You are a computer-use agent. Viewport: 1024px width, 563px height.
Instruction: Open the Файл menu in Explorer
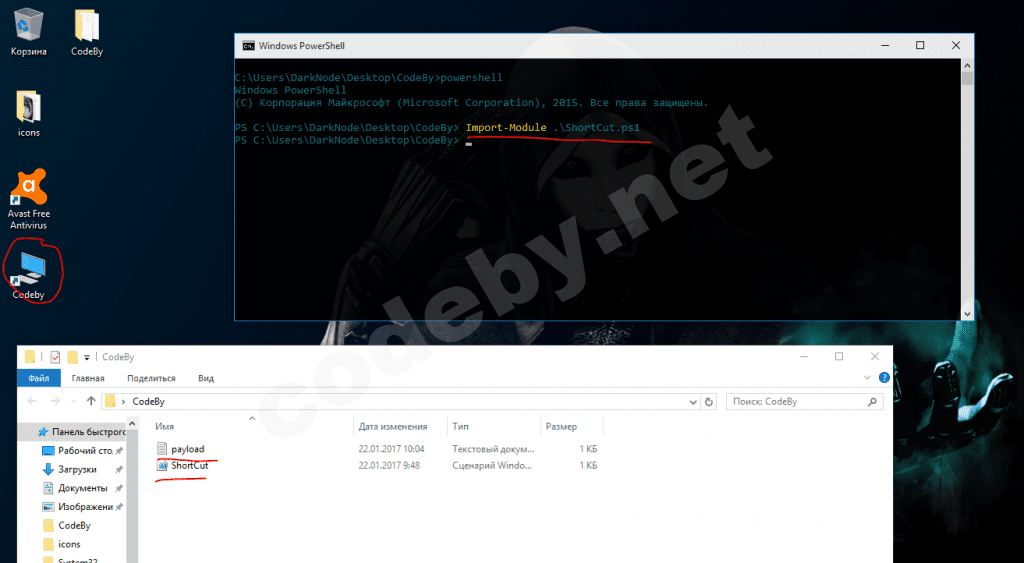39,378
